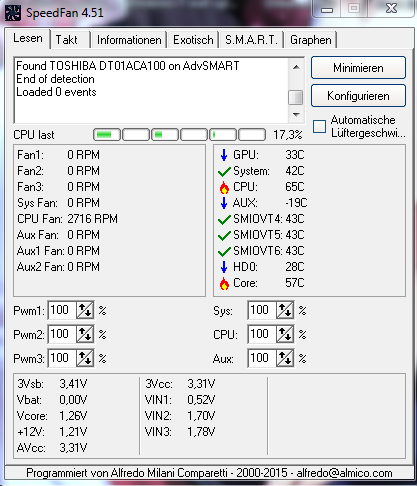Screen dimensions: 417x486
Task: Click the fifth CPU load bar
Action: 223,135
